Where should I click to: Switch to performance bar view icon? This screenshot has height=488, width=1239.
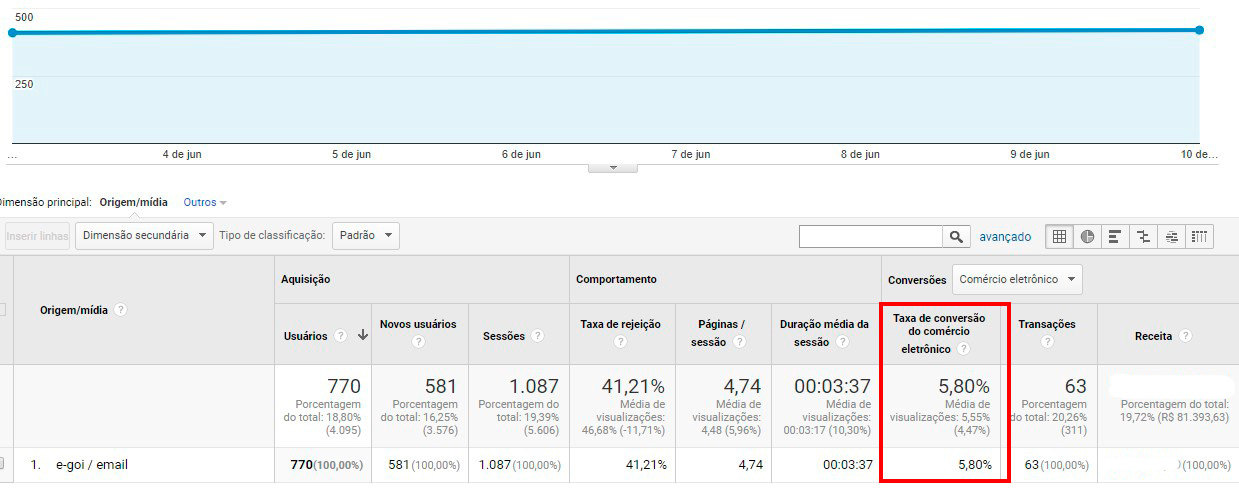tap(1115, 237)
